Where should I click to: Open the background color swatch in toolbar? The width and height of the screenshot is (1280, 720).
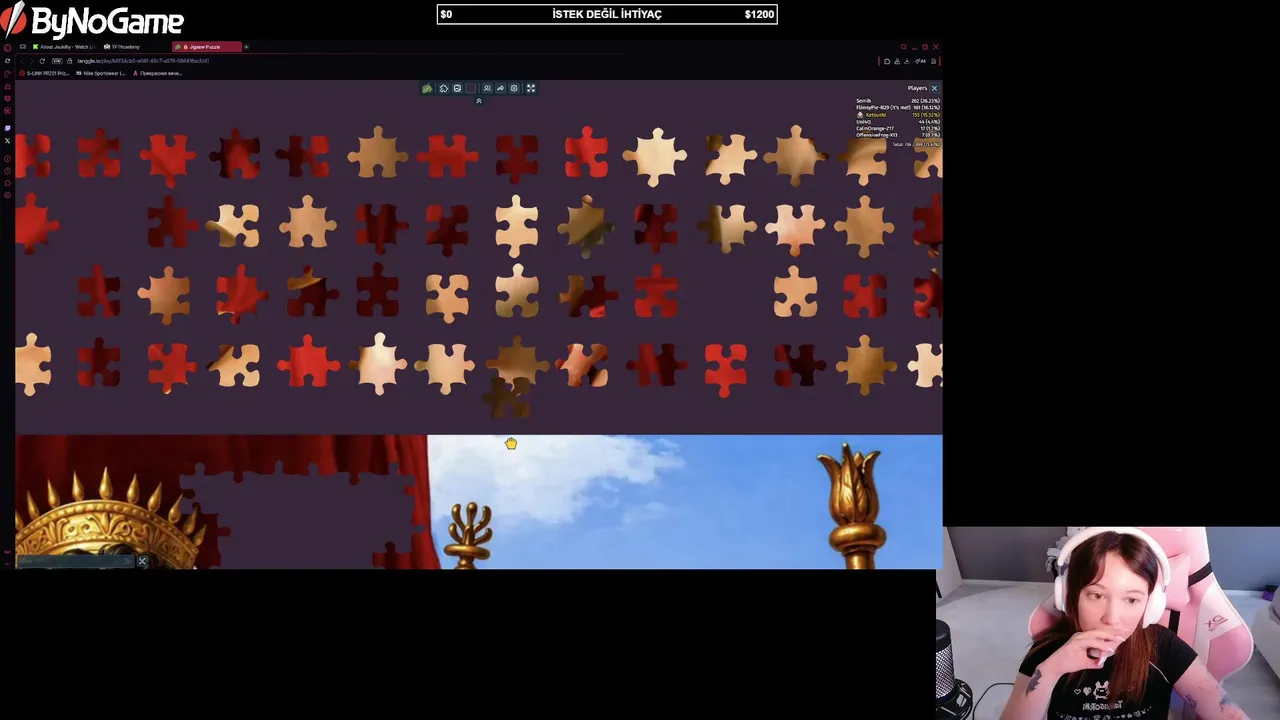(471, 88)
